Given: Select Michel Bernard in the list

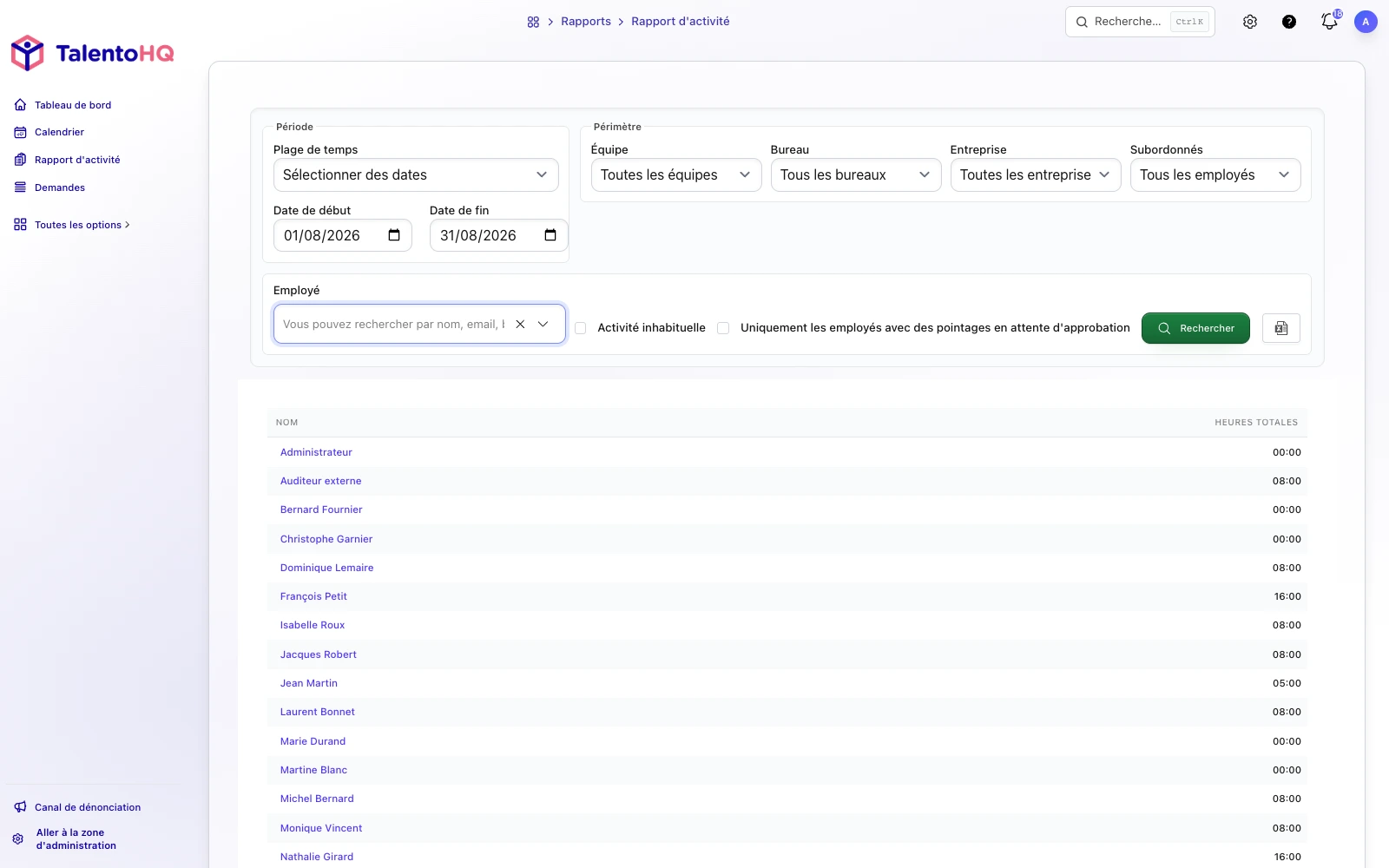Looking at the screenshot, I should pos(317,799).
